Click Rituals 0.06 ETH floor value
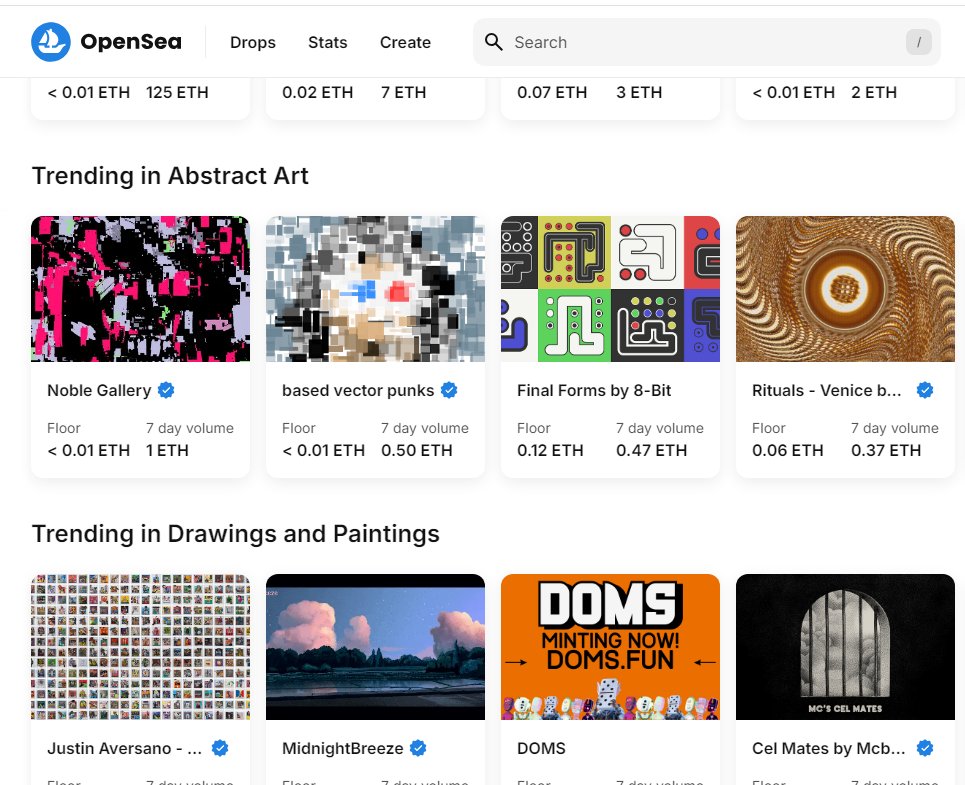965x785 pixels. click(x=788, y=450)
